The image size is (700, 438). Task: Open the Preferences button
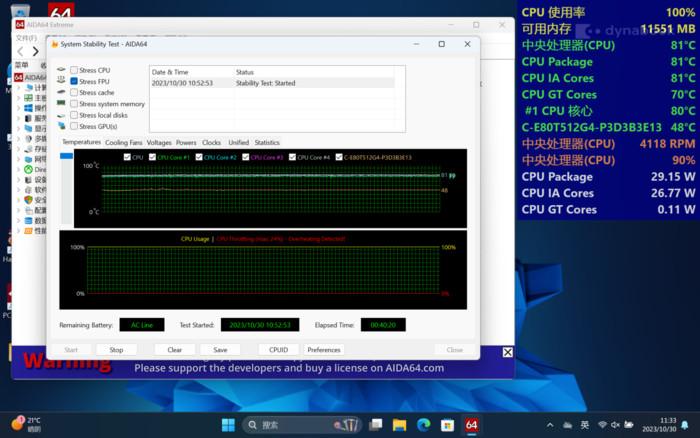tap(324, 350)
